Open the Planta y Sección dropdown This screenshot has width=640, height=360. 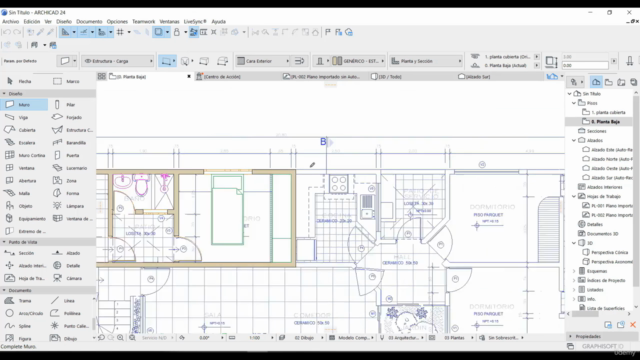(x=426, y=61)
